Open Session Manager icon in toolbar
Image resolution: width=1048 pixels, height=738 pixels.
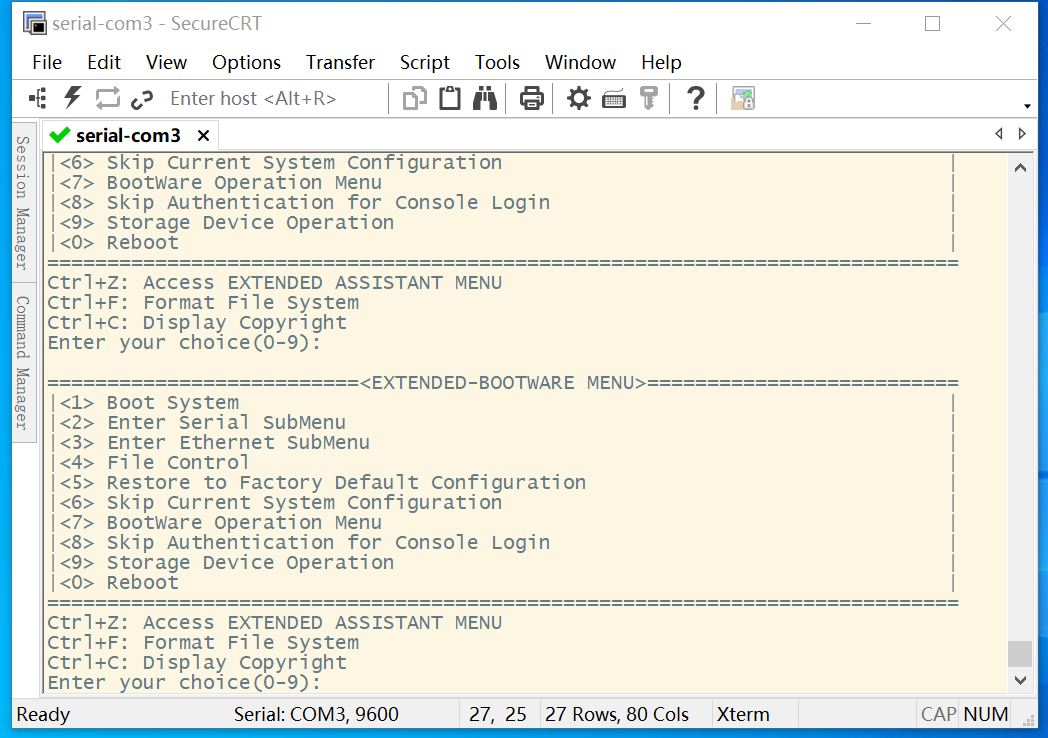(38, 98)
